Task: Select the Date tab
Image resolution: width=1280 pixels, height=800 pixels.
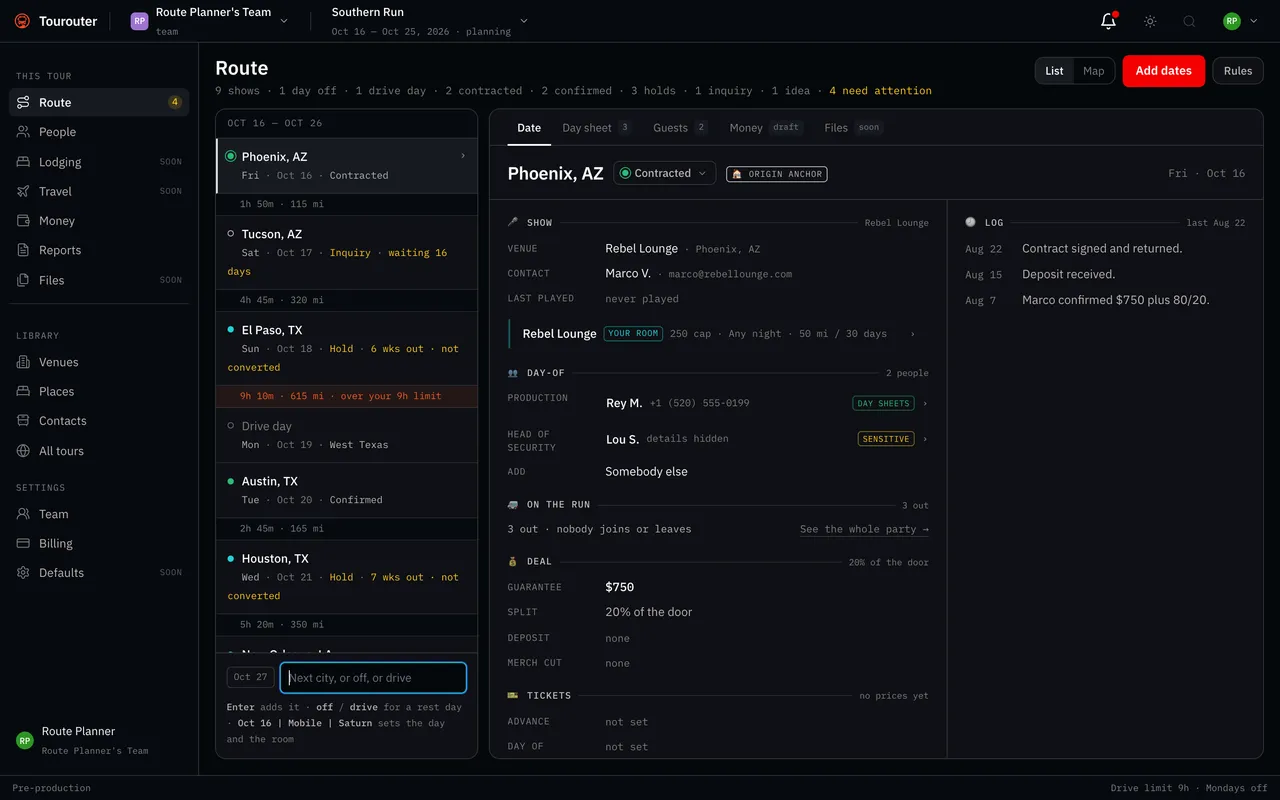Action: [529, 128]
